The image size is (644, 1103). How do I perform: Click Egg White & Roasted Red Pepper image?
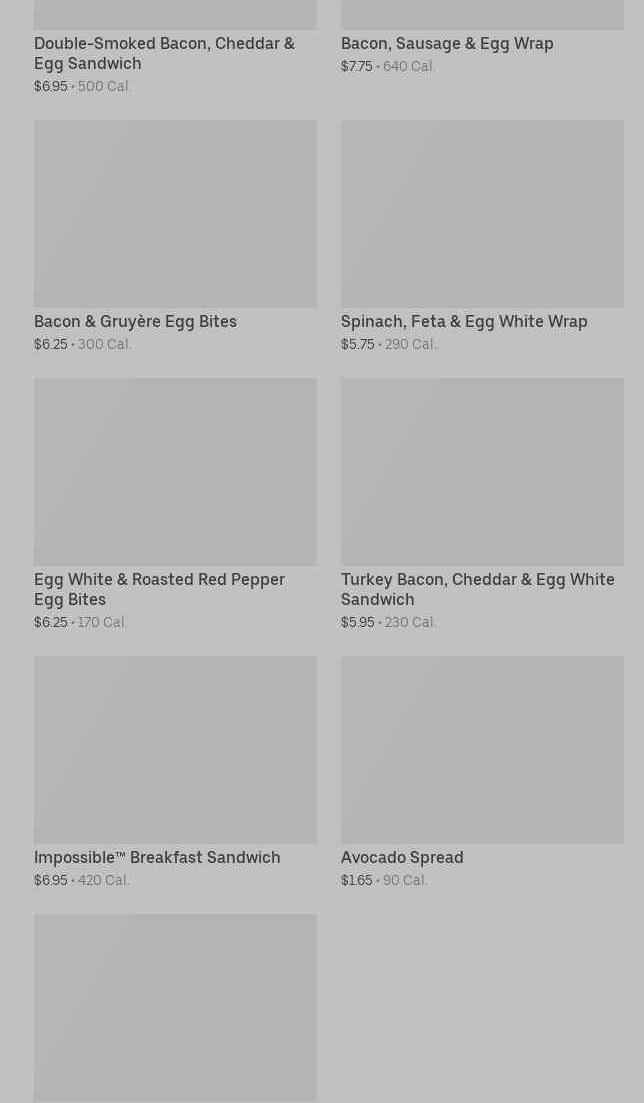point(175,471)
